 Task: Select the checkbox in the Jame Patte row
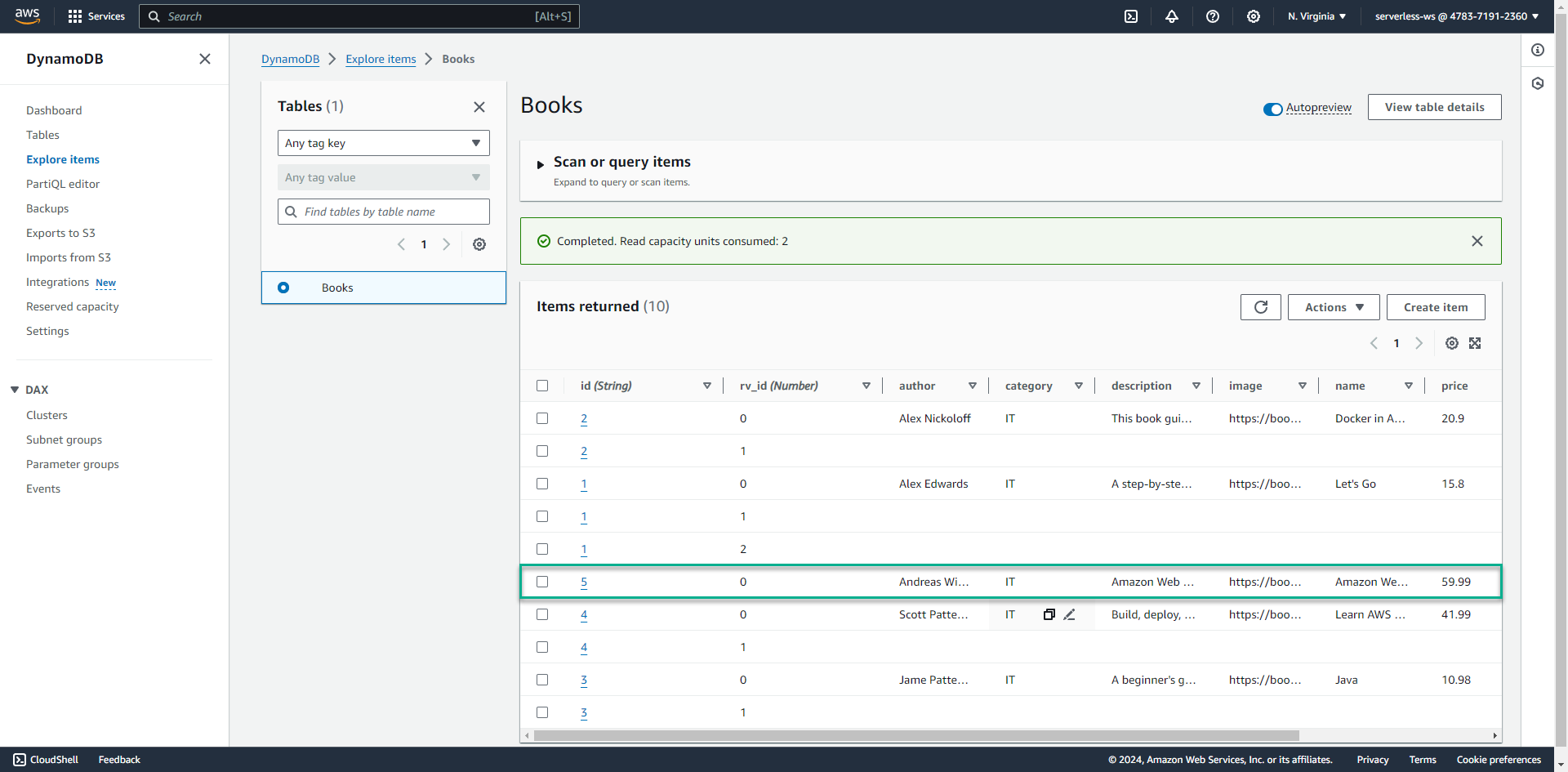tap(542, 680)
